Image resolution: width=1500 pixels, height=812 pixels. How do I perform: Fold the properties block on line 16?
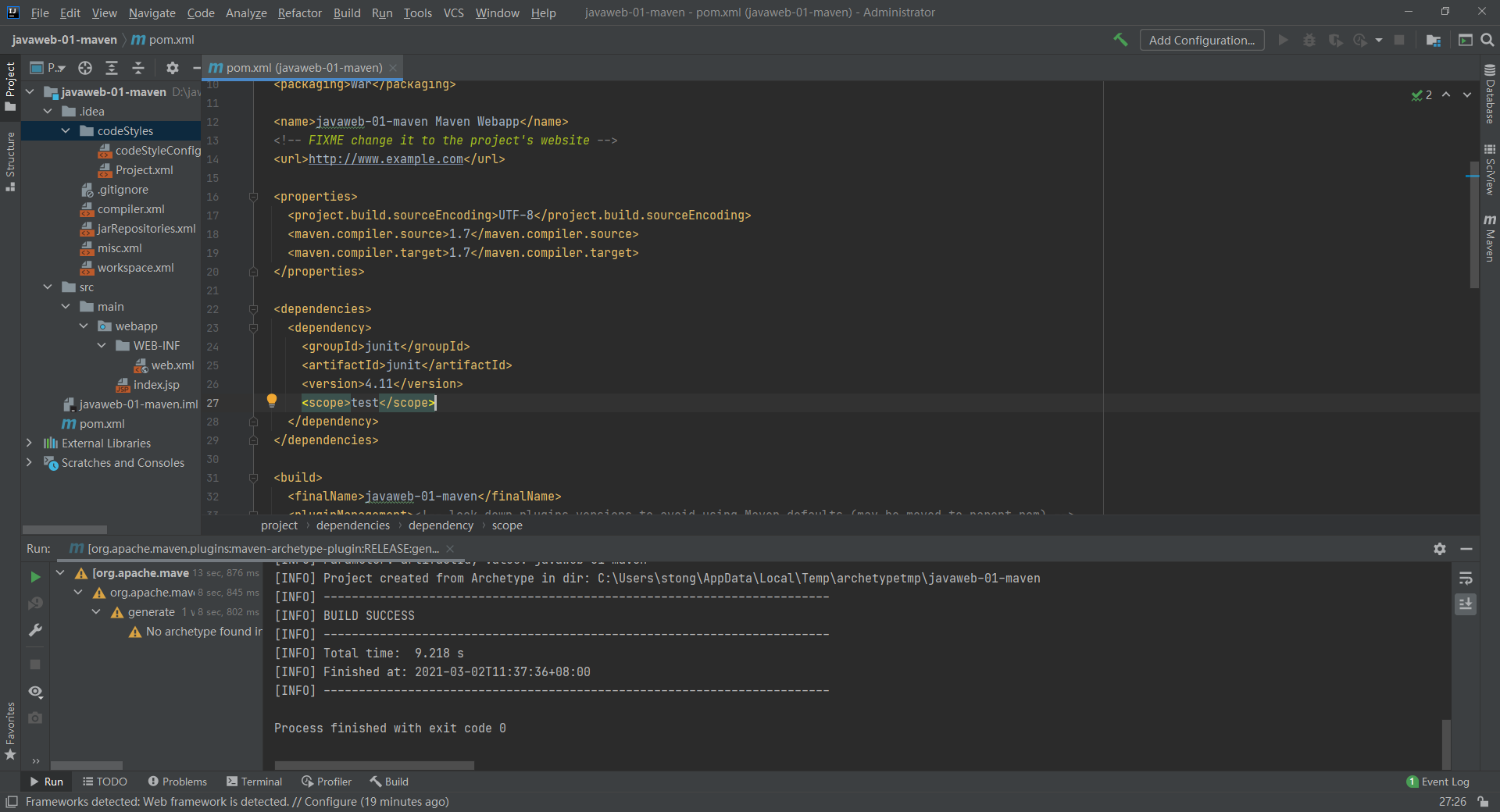coord(253,197)
